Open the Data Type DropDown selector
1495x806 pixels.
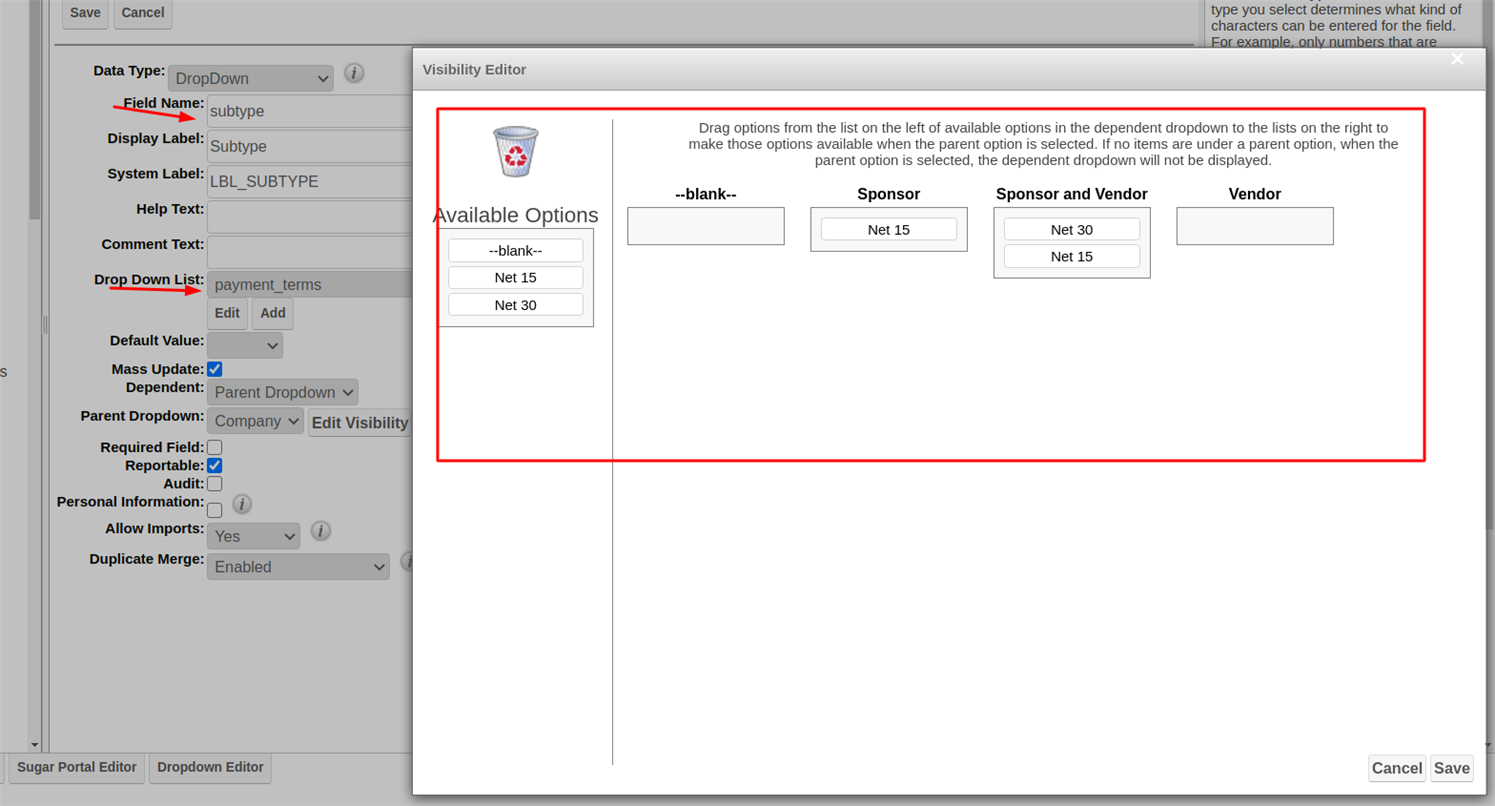pyautogui.click(x=251, y=78)
